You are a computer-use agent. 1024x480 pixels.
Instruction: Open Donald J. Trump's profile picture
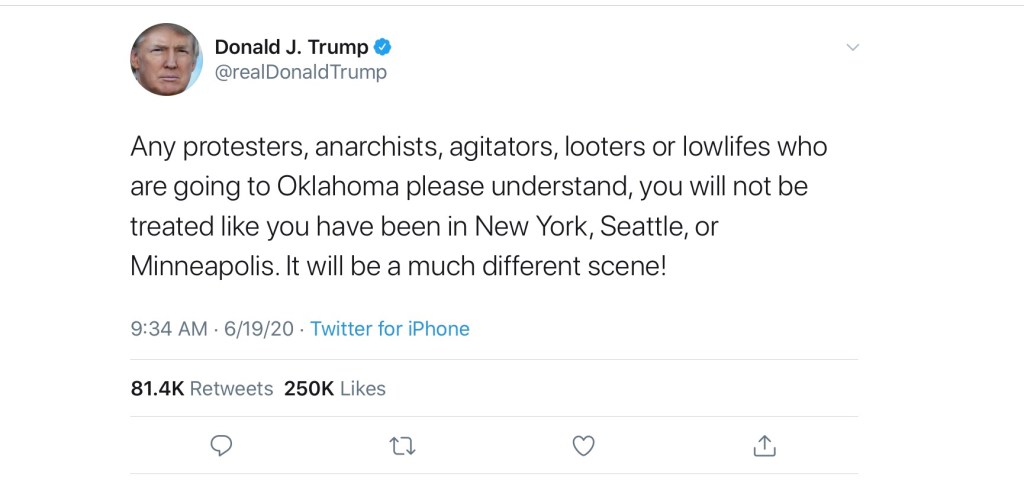click(x=166, y=60)
